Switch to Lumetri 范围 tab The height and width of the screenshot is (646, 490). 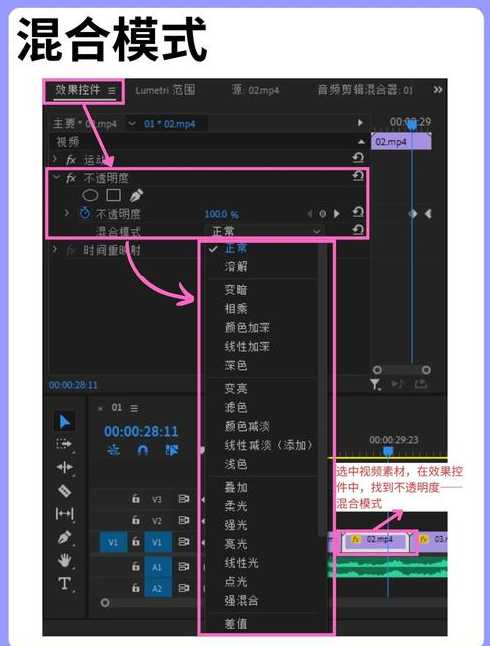166,90
